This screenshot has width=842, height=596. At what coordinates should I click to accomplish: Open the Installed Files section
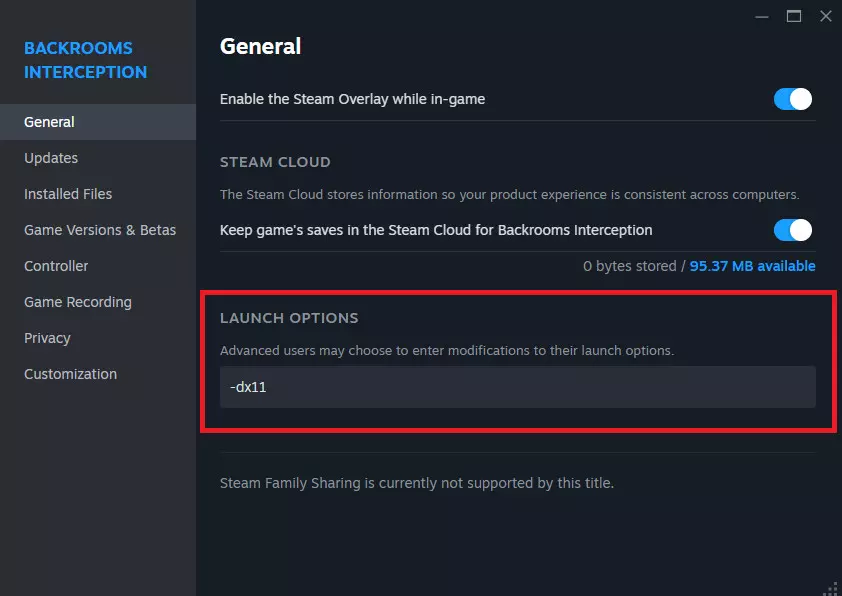click(68, 194)
